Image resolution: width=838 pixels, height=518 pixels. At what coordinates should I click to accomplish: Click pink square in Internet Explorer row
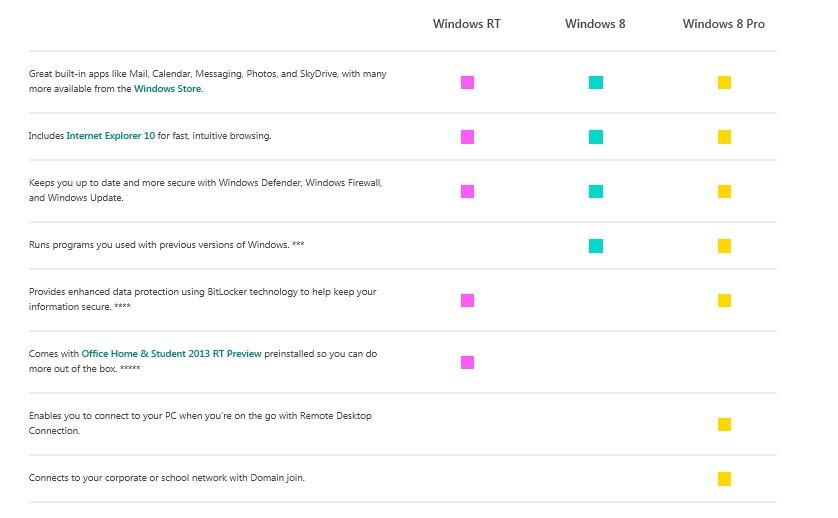pos(467,136)
